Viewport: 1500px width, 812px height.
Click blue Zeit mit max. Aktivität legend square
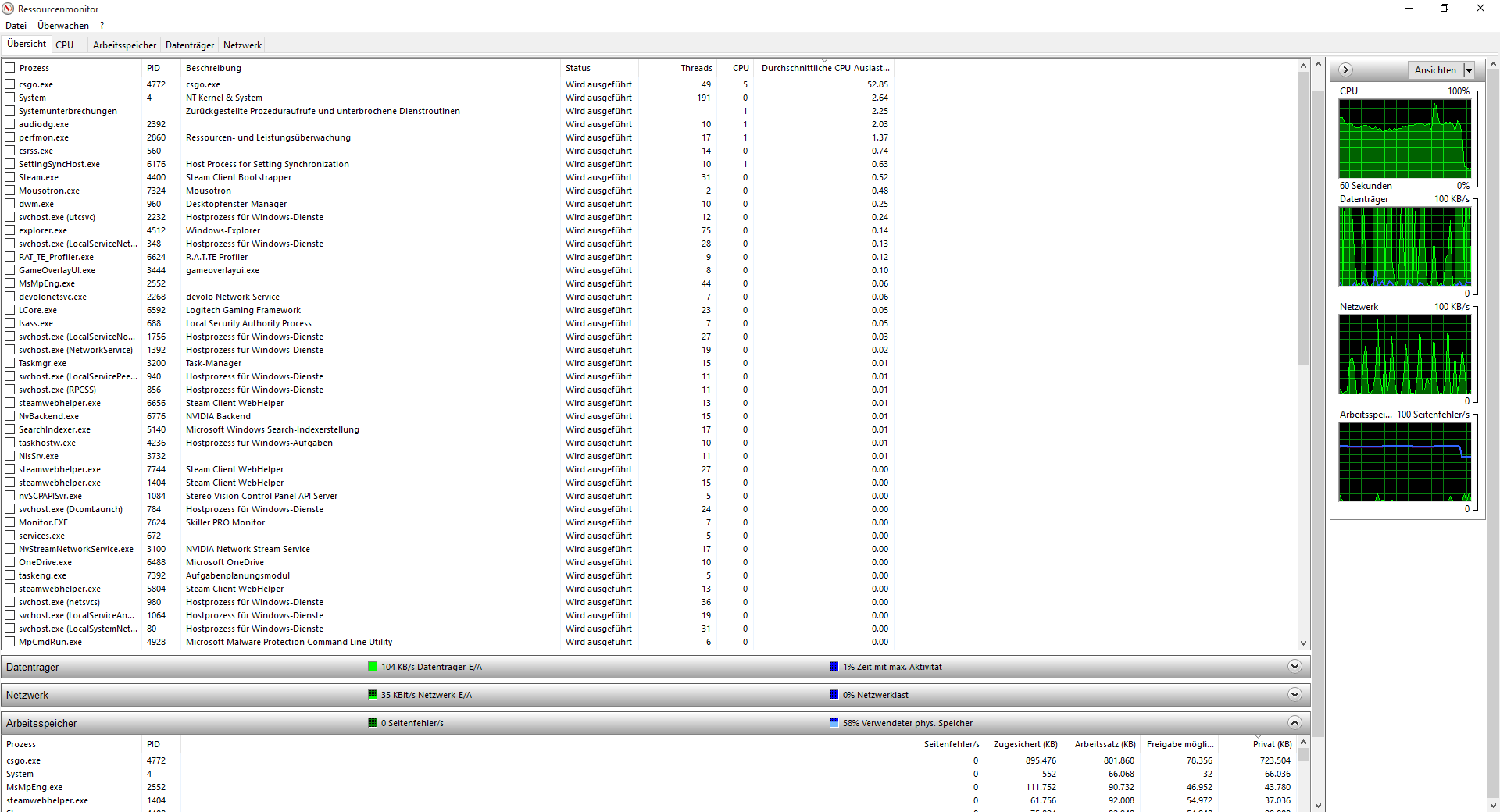(x=834, y=667)
